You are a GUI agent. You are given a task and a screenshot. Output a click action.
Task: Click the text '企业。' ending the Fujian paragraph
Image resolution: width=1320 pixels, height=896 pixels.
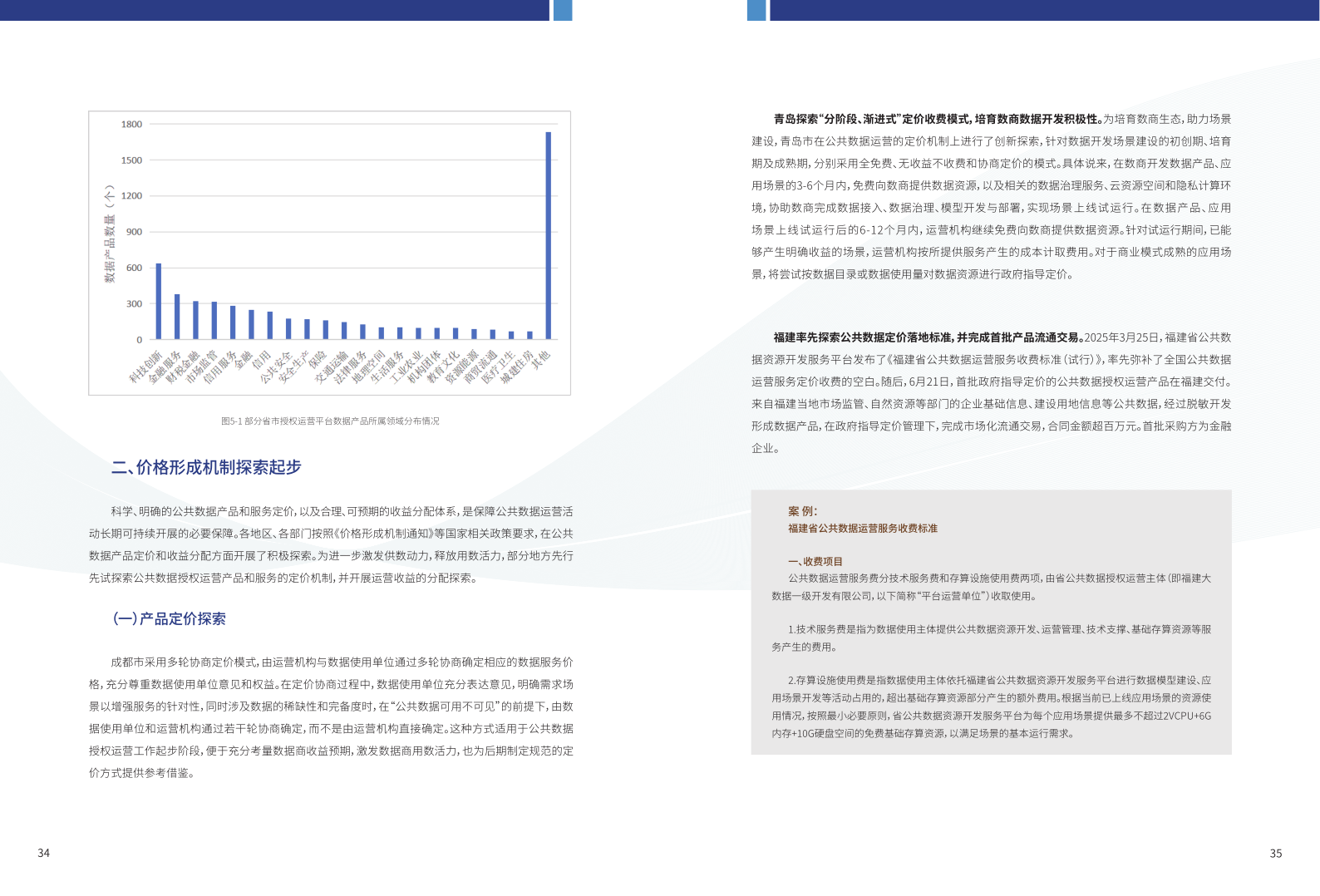point(766,448)
